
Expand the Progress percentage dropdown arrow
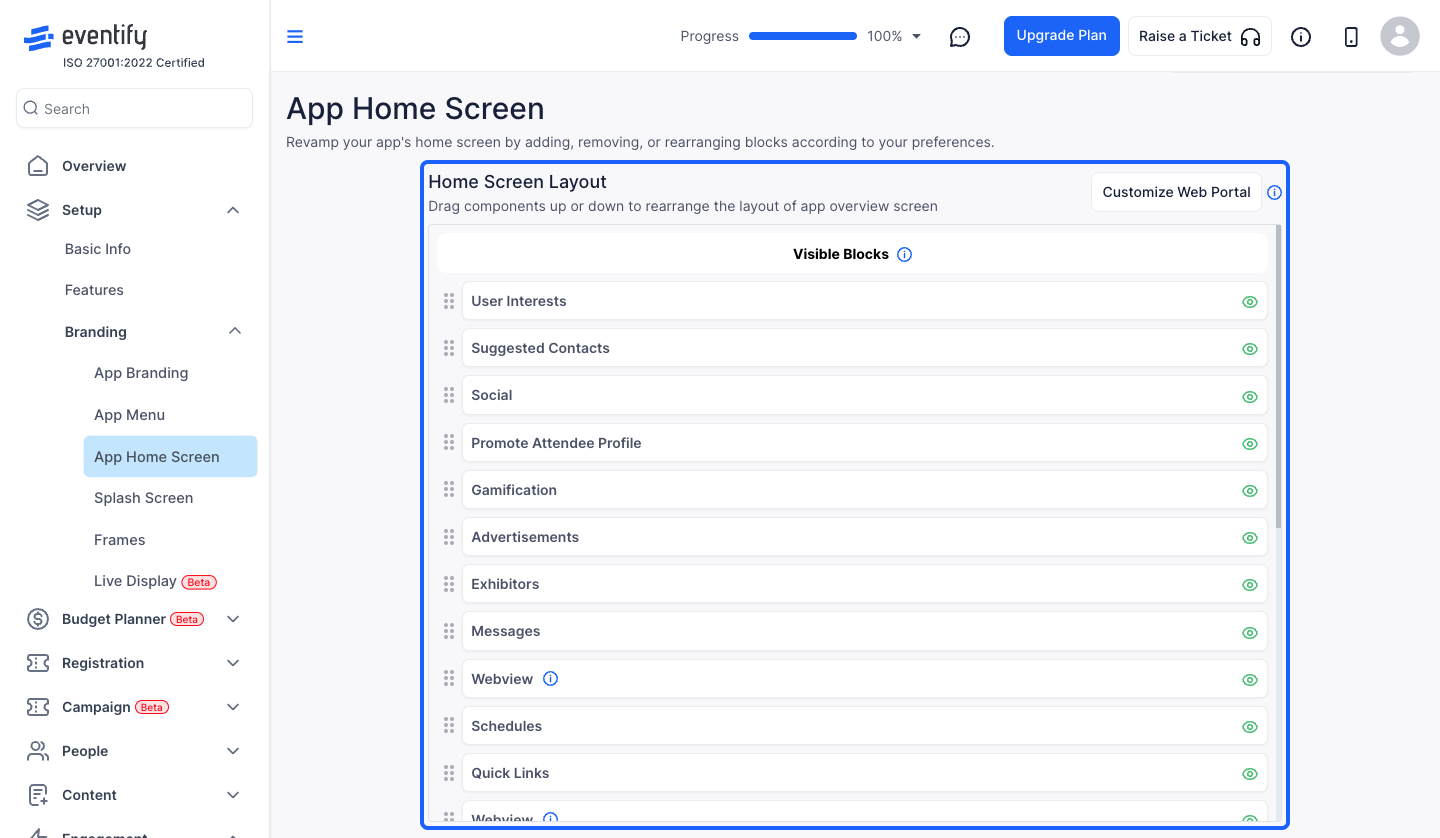click(x=917, y=37)
